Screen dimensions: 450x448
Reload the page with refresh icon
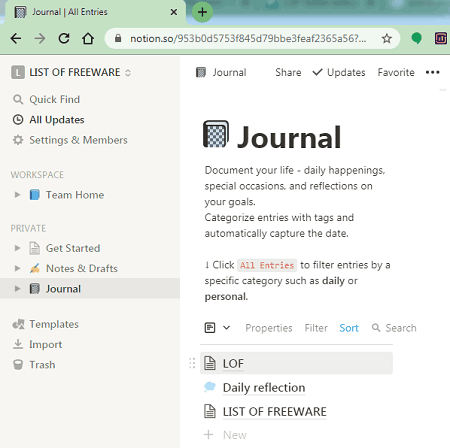64,39
